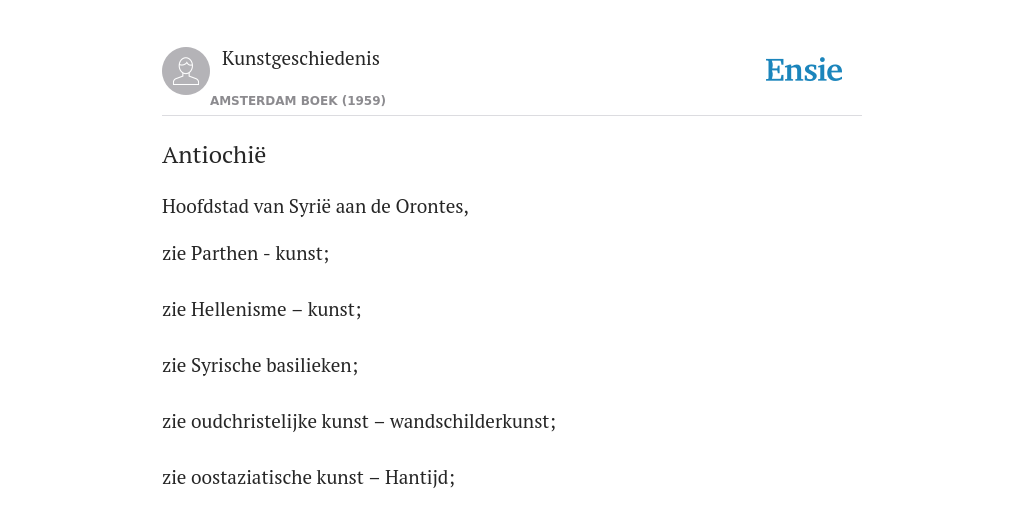
Task: Click the word Hantijd
Action: coord(419,478)
